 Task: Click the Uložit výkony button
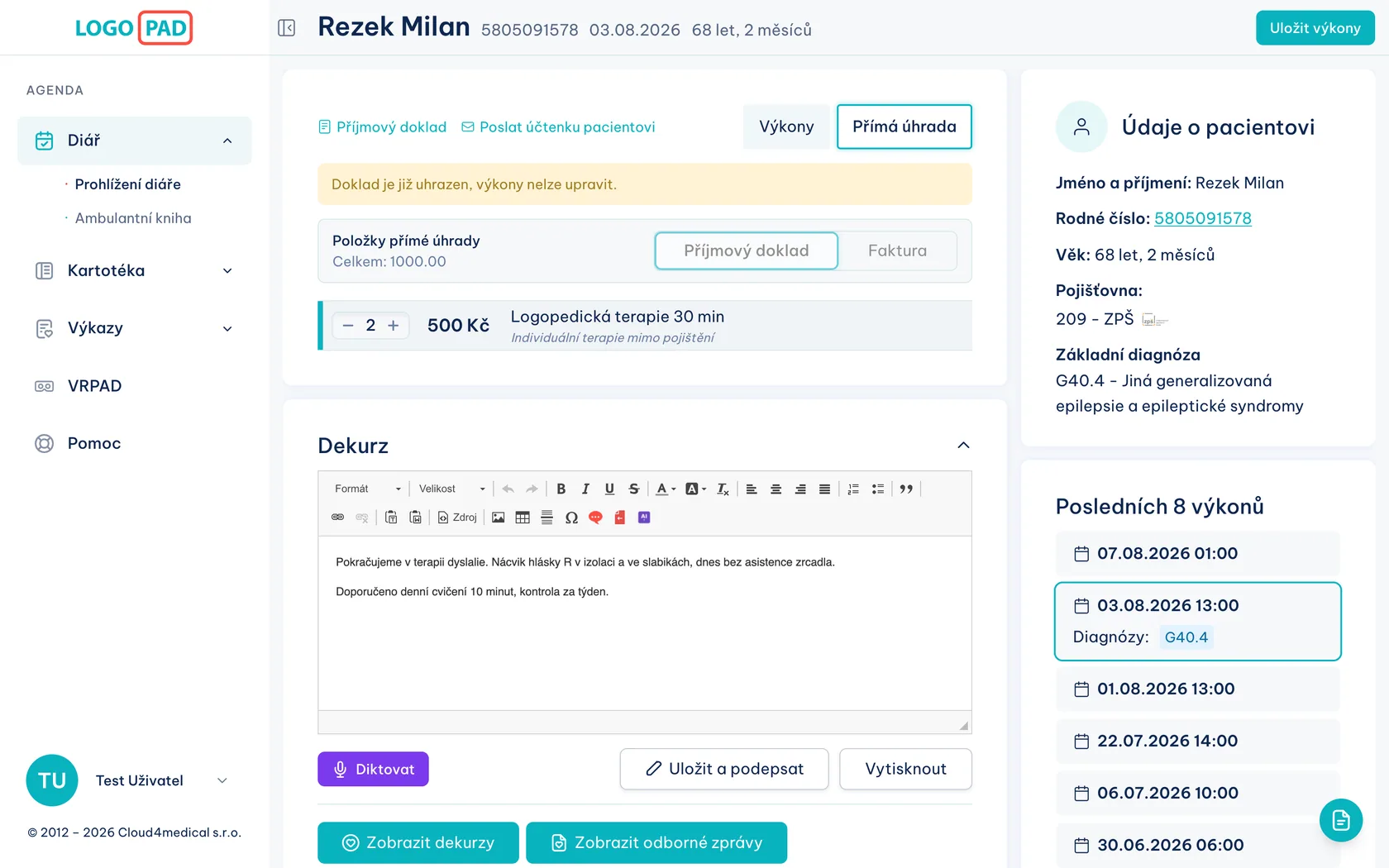click(1315, 28)
